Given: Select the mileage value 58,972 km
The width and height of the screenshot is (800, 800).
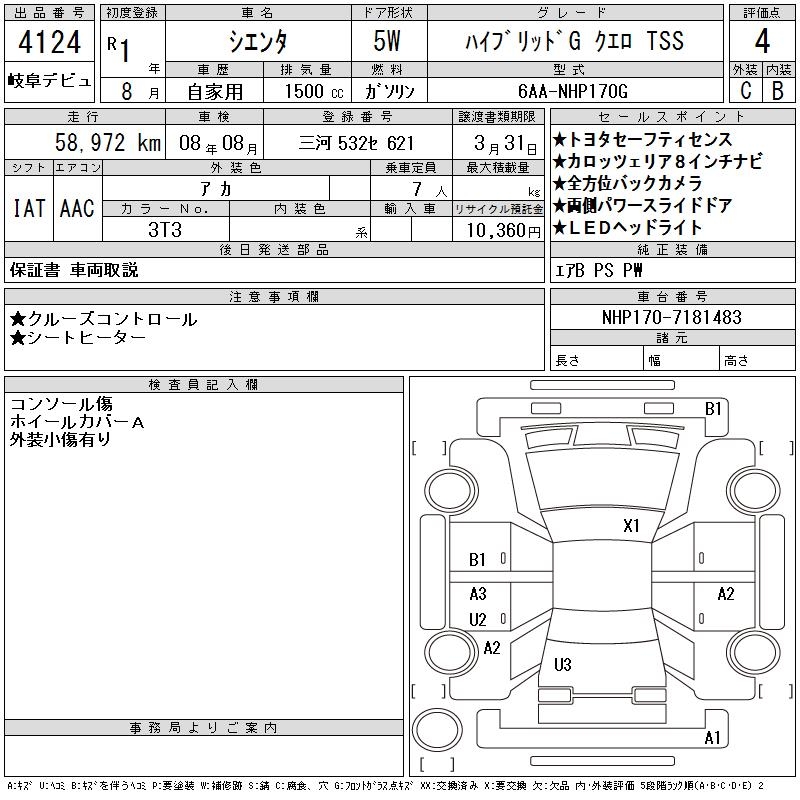Looking at the screenshot, I should [x=108, y=143].
